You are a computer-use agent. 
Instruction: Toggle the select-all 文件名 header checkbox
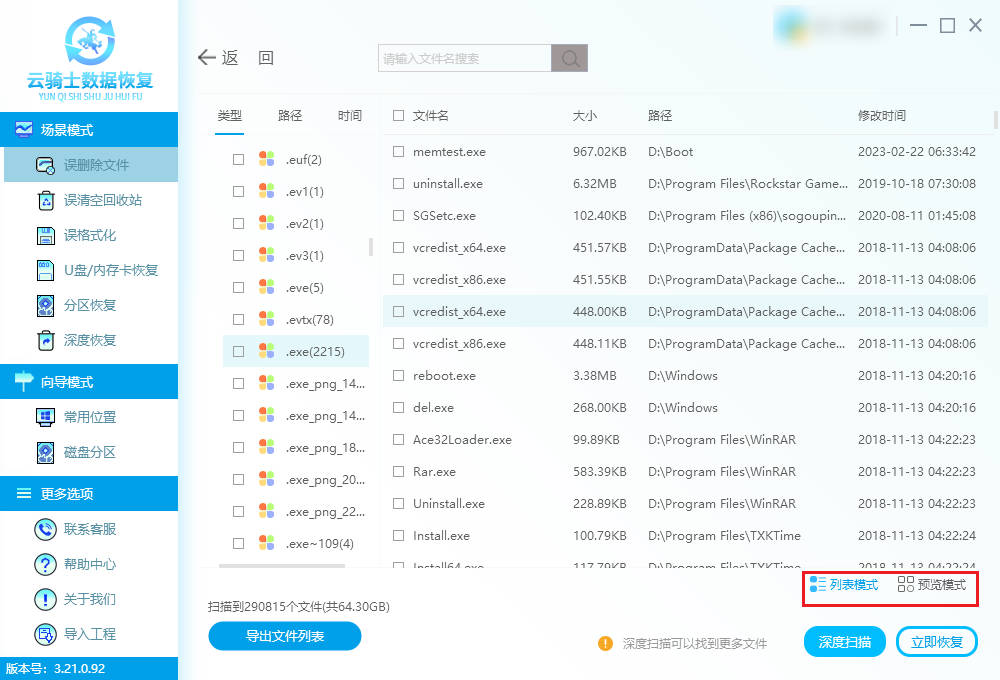pyautogui.click(x=399, y=116)
